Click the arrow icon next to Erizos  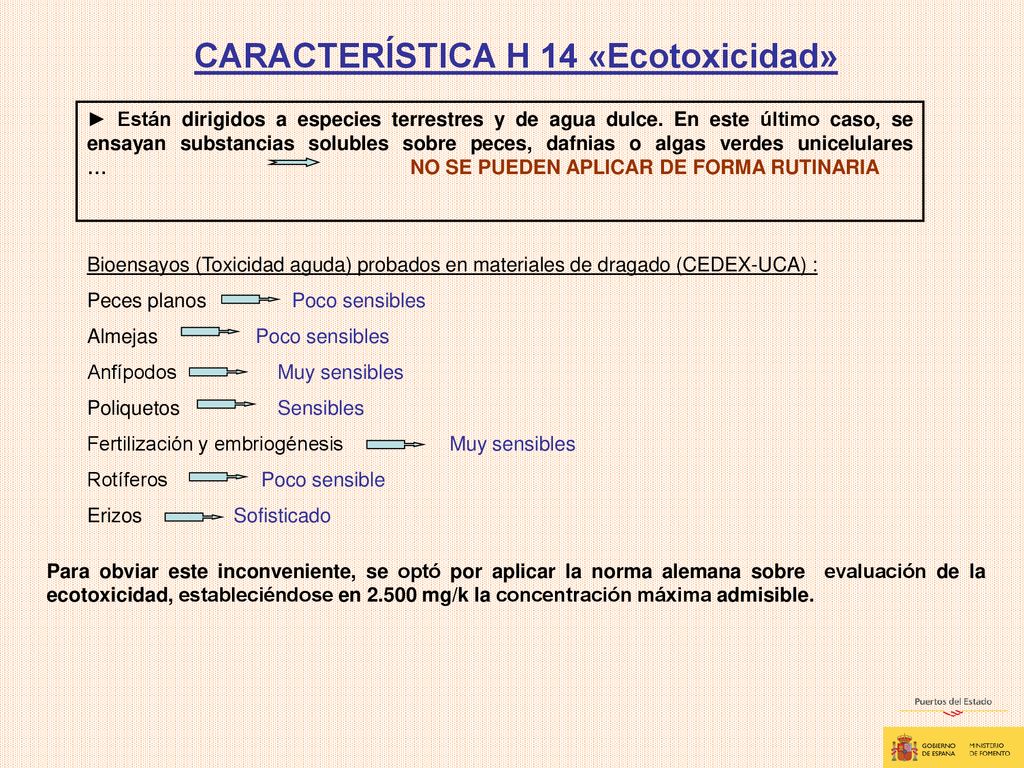pyautogui.click(x=194, y=517)
